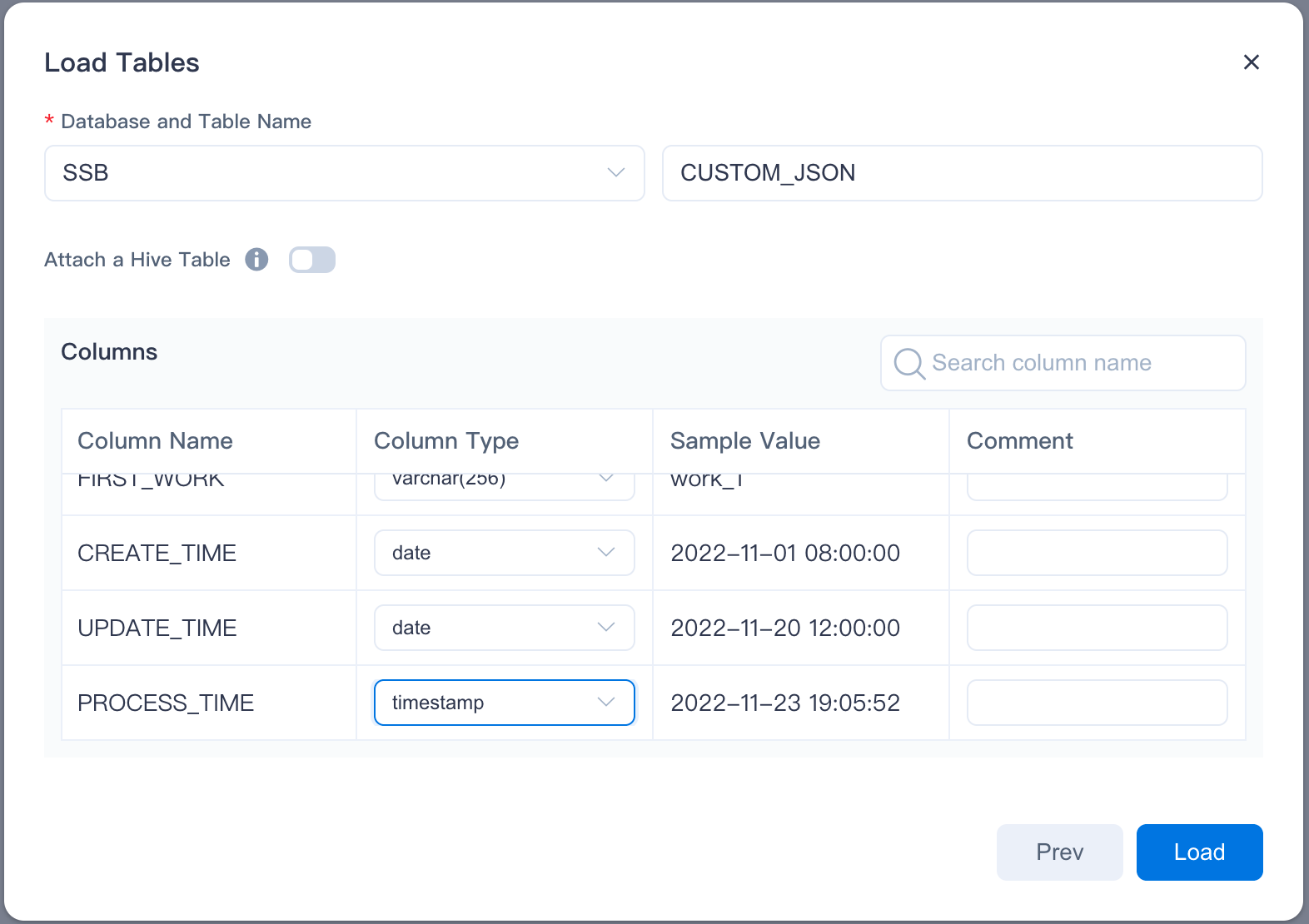1309x924 pixels.
Task: Click the Column Name header
Action: point(155,441)
